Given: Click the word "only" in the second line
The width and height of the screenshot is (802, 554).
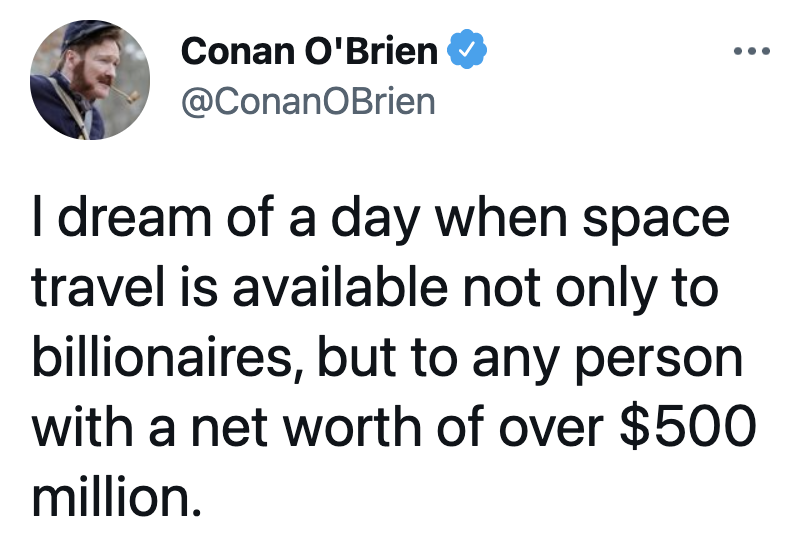Looking at the screenshot, I should click(x=606, y=291).
